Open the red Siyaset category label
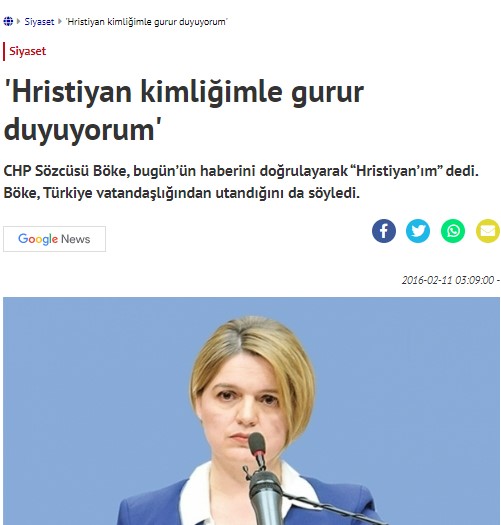Screen dimensions: 501x525 coord(27,51)
